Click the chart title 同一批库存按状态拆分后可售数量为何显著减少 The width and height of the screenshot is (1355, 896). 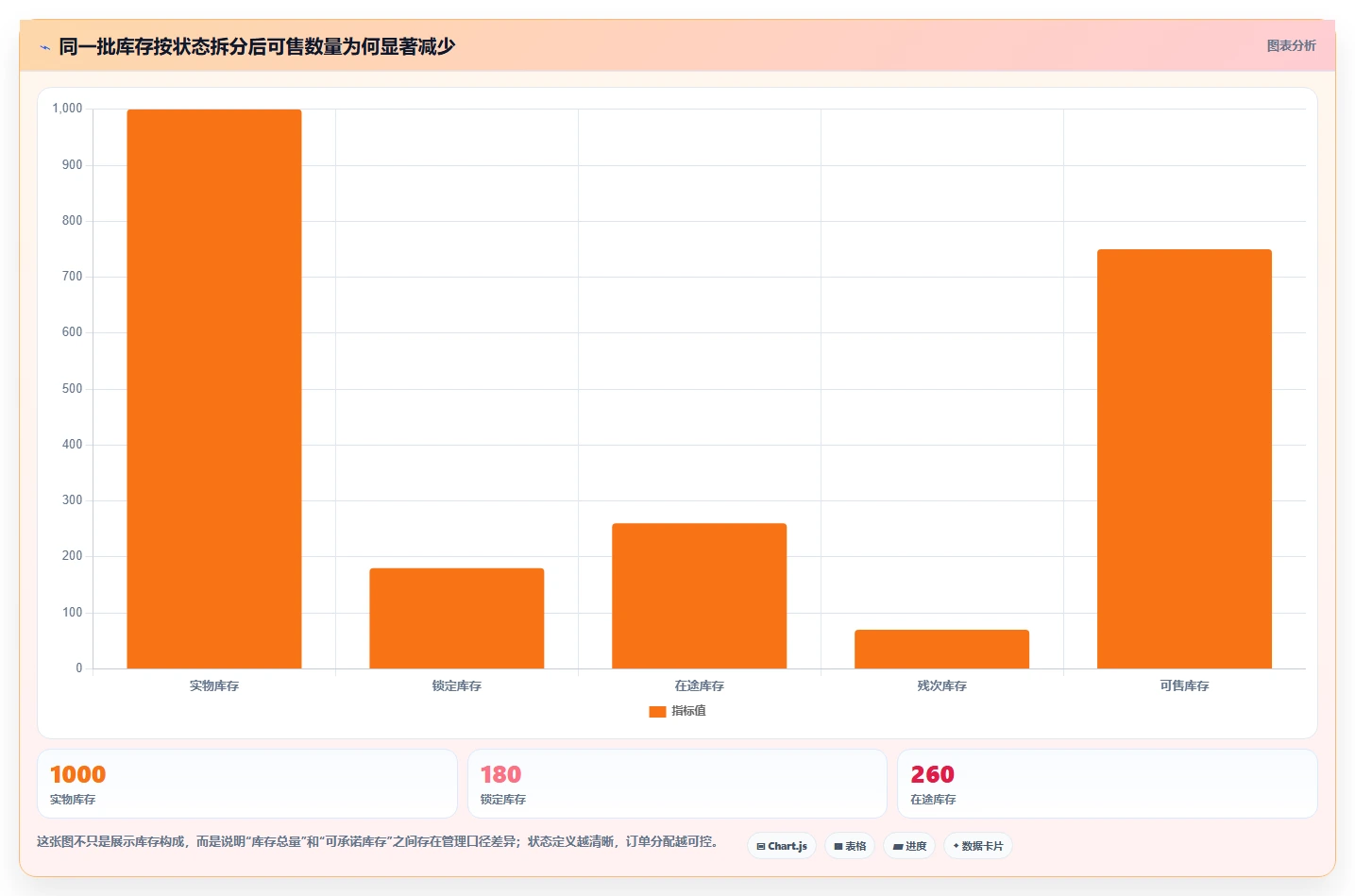click(257, 46)
